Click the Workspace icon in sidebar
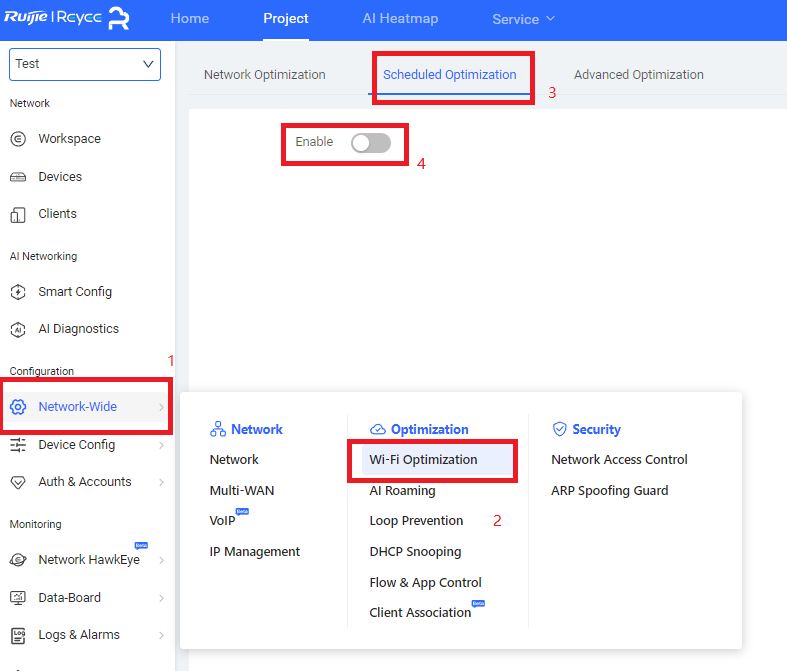Screen dimensions: 787x671 (x=18, y=139)
